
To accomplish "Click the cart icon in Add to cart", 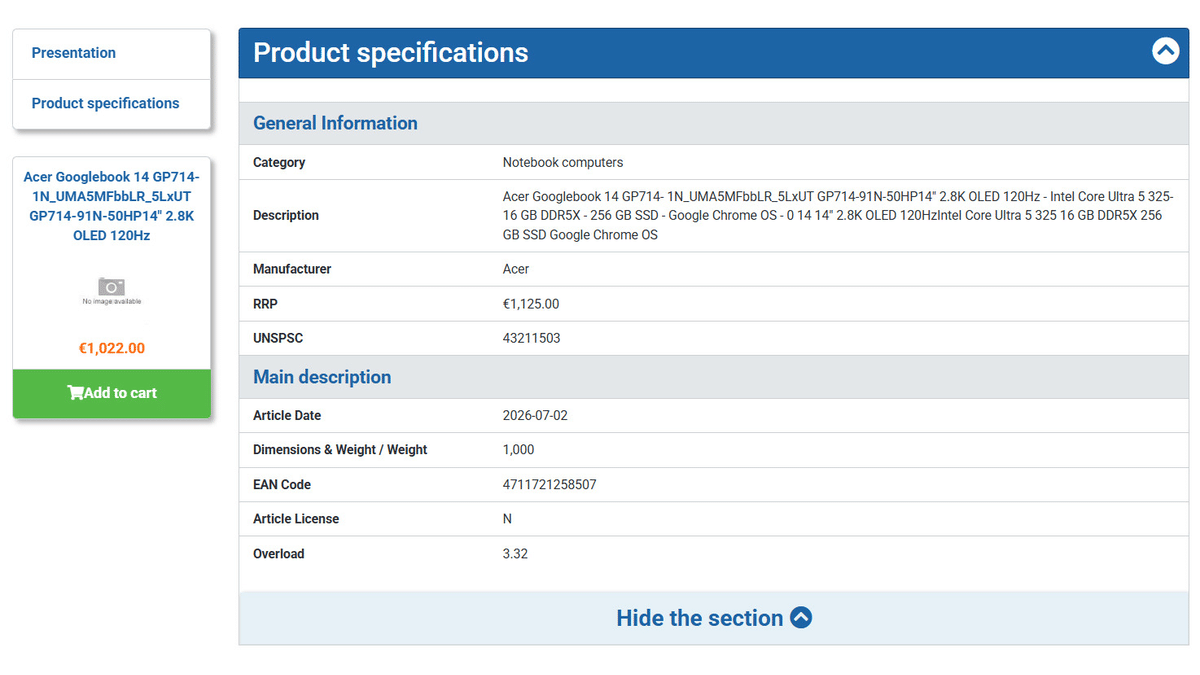I will (x=75, y=393).
